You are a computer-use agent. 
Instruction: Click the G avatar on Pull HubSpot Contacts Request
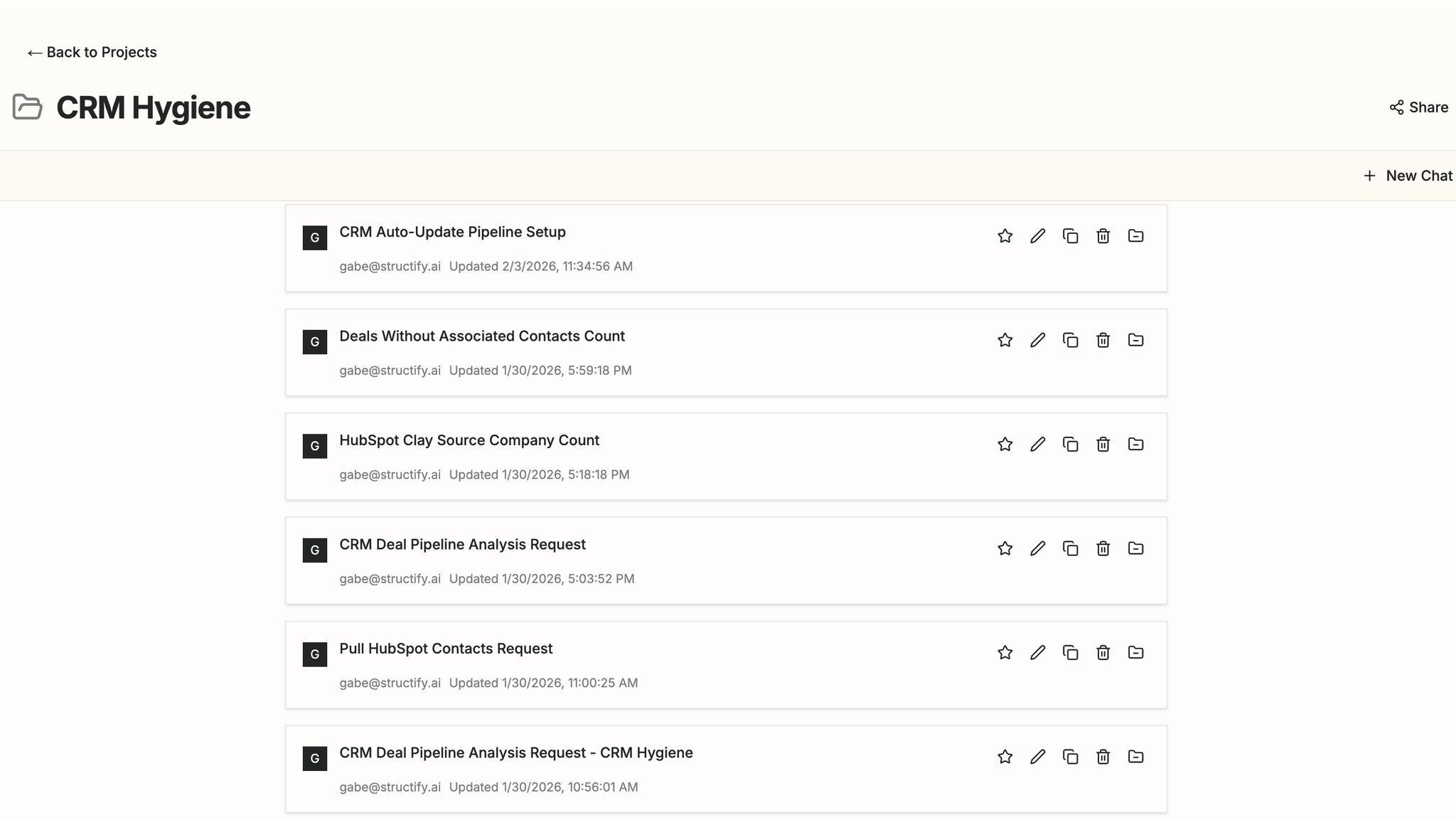click(315, 654)
